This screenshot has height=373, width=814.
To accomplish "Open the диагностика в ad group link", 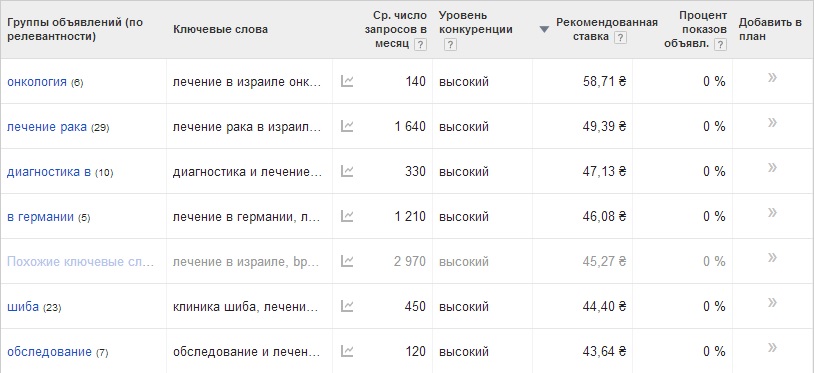I will pyautogui.click(x=49, y=172).
